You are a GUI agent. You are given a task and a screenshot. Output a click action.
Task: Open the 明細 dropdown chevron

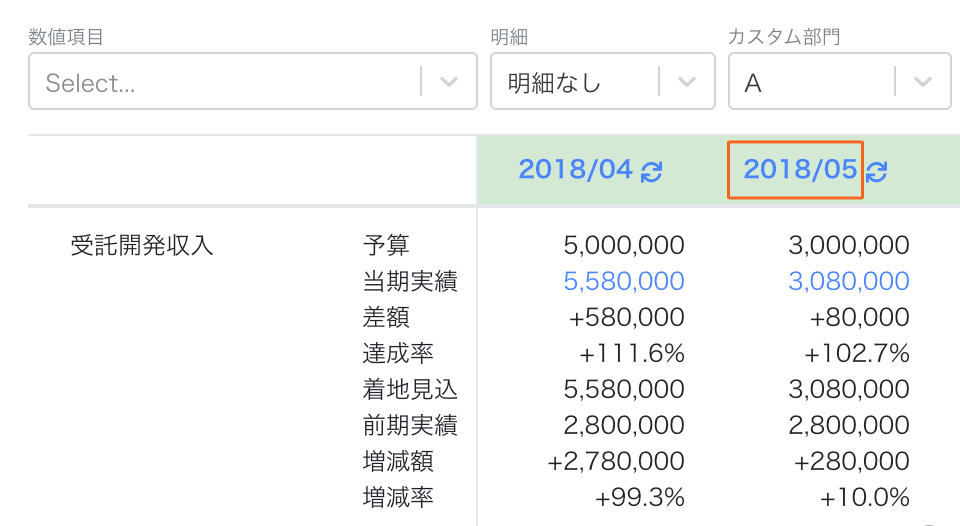pos(687,81)
